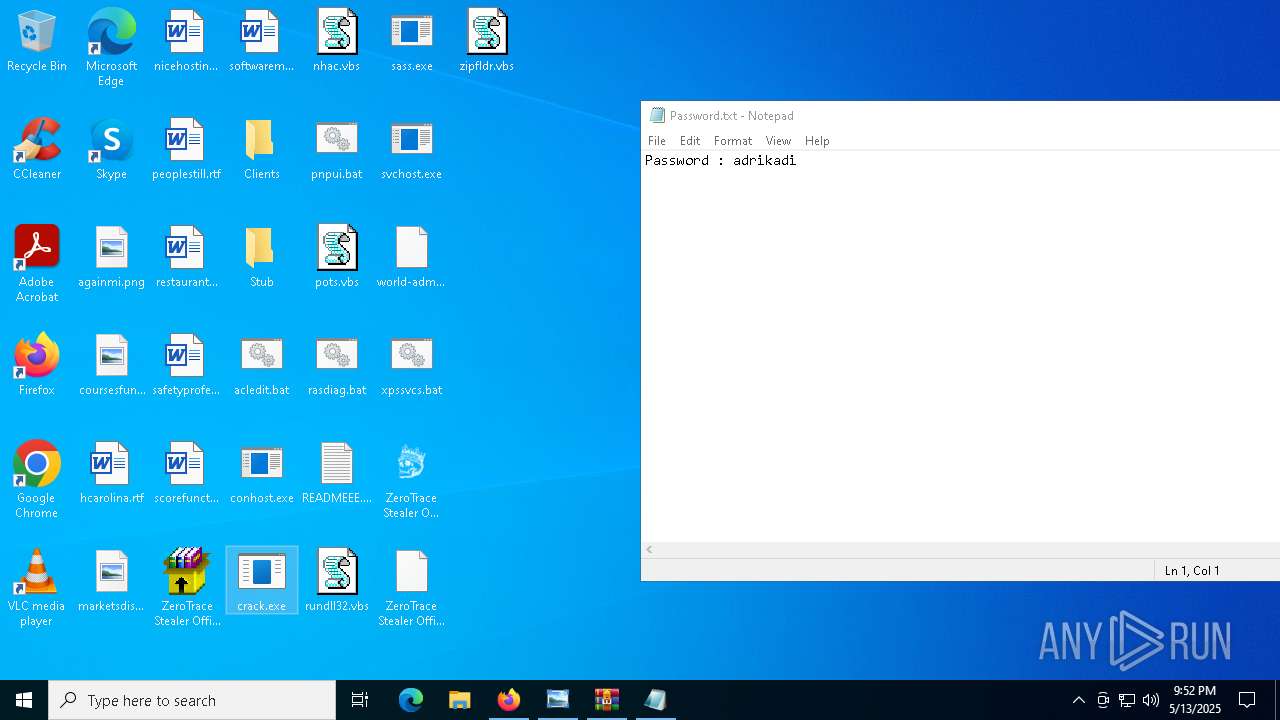Open the CCleaner desktop shortcut
The image size is (1280, 720).
coord(36,150)
